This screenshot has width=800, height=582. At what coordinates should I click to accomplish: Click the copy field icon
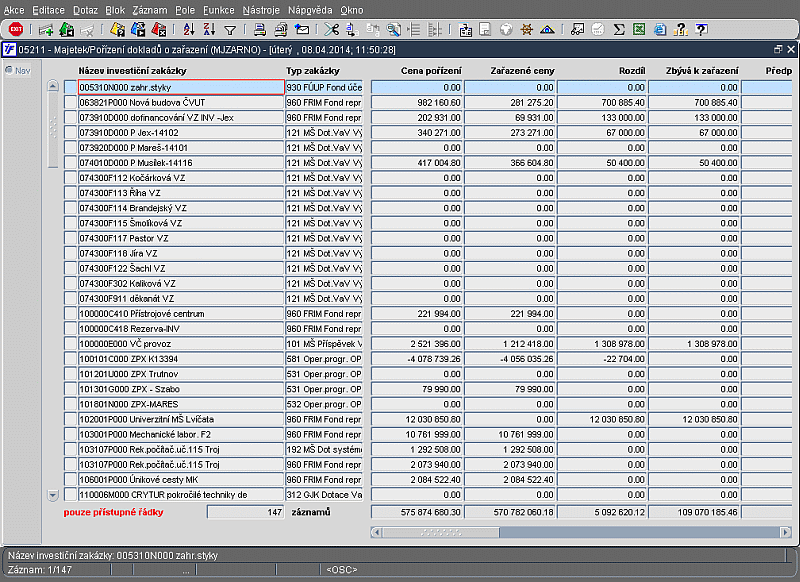click(x=352, y=30)
